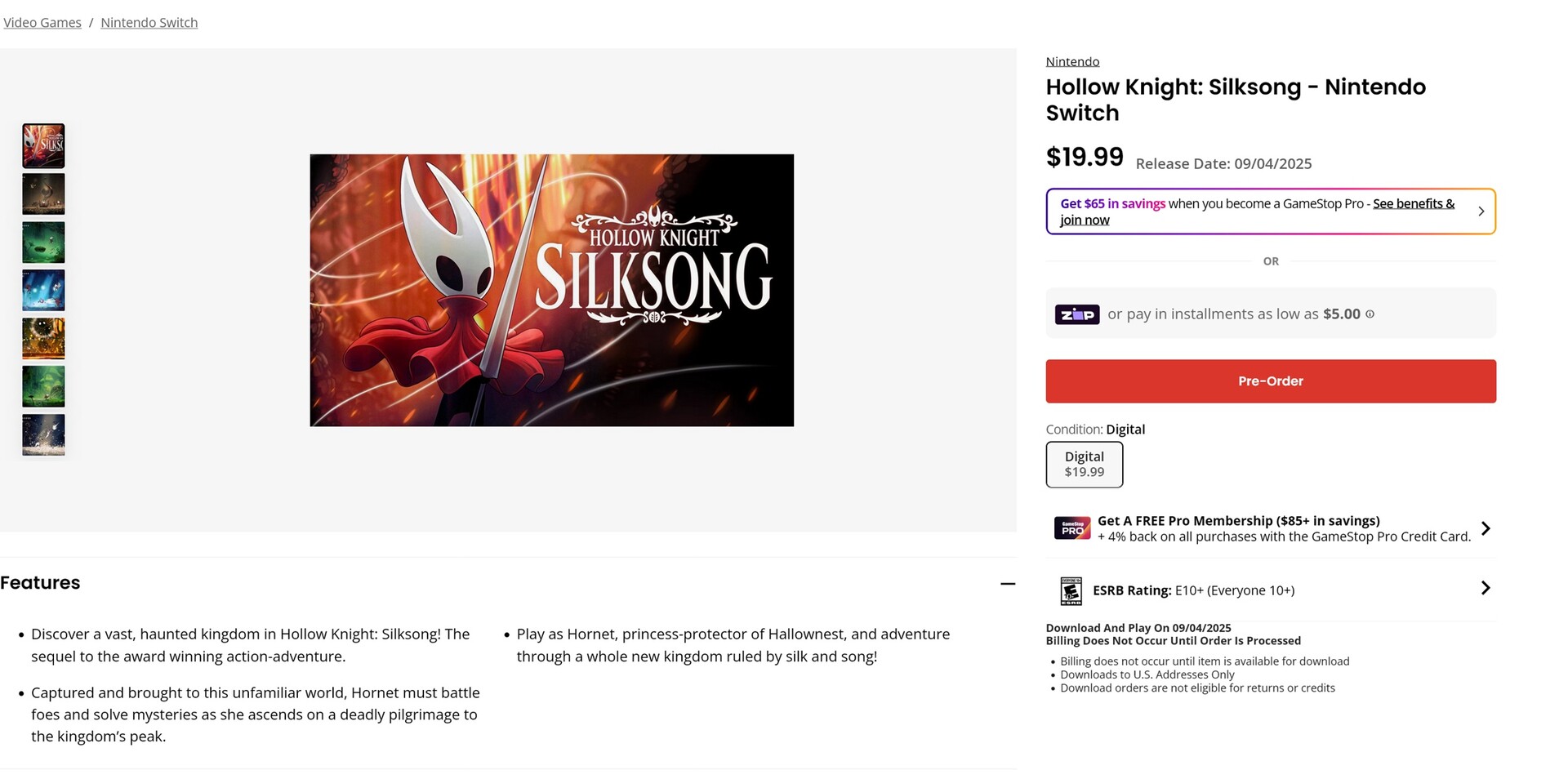The width and height of the screenshot is (1568, 779).
Task: Click the Zip payment logo icon
Action: pyautogui.click(x=1076, y=314)
